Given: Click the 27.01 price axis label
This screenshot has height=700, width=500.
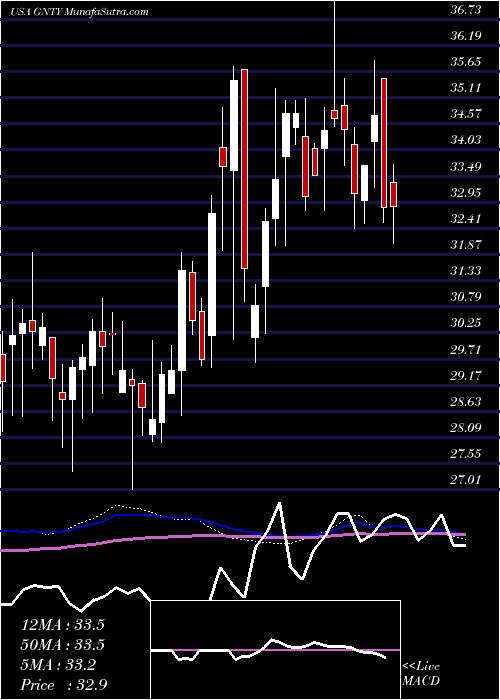Looking at the screenshot, I should click(x=466, y=480).
